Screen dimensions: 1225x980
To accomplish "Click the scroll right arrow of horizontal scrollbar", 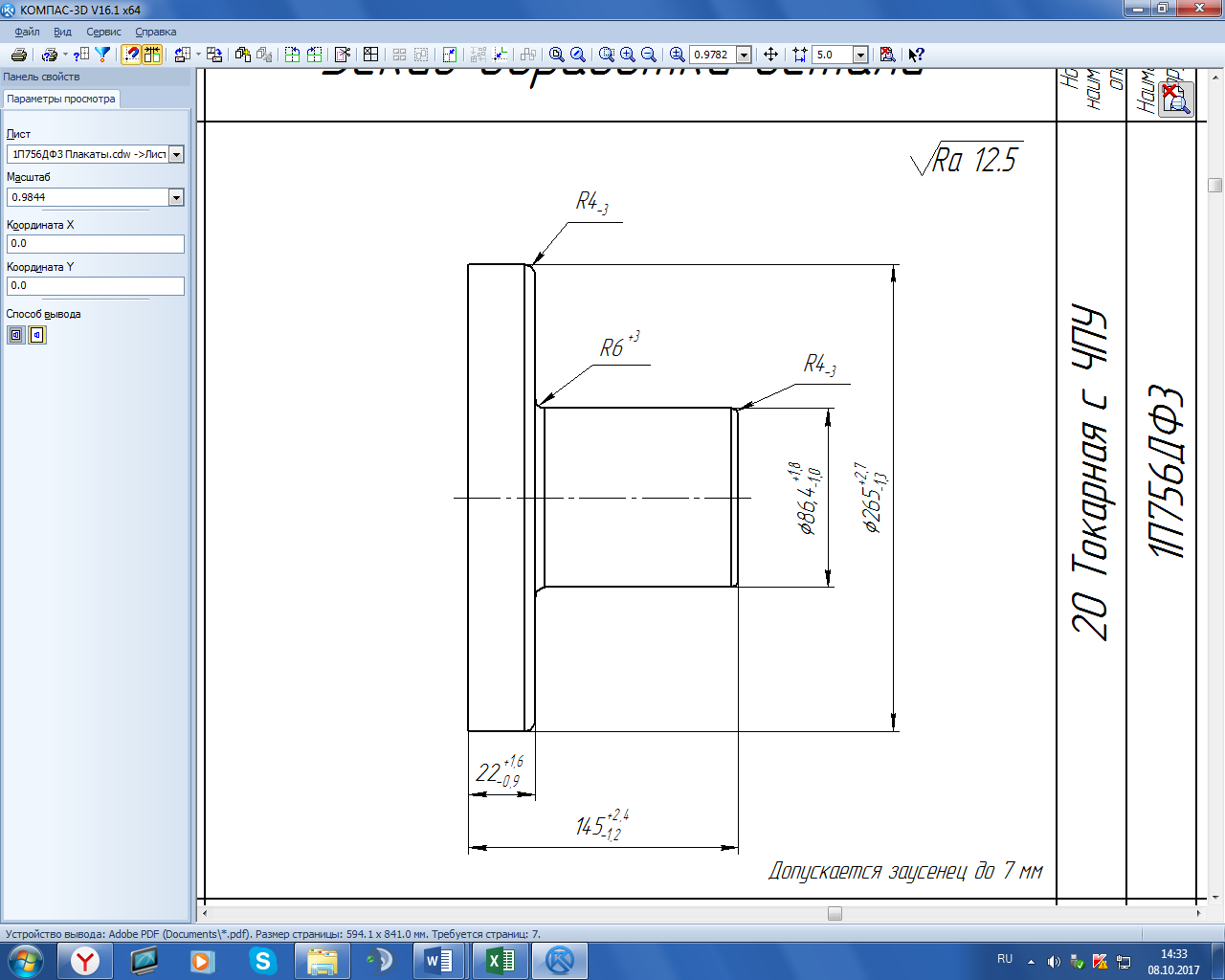I will pyautogui.click(x=1200, y=913).
